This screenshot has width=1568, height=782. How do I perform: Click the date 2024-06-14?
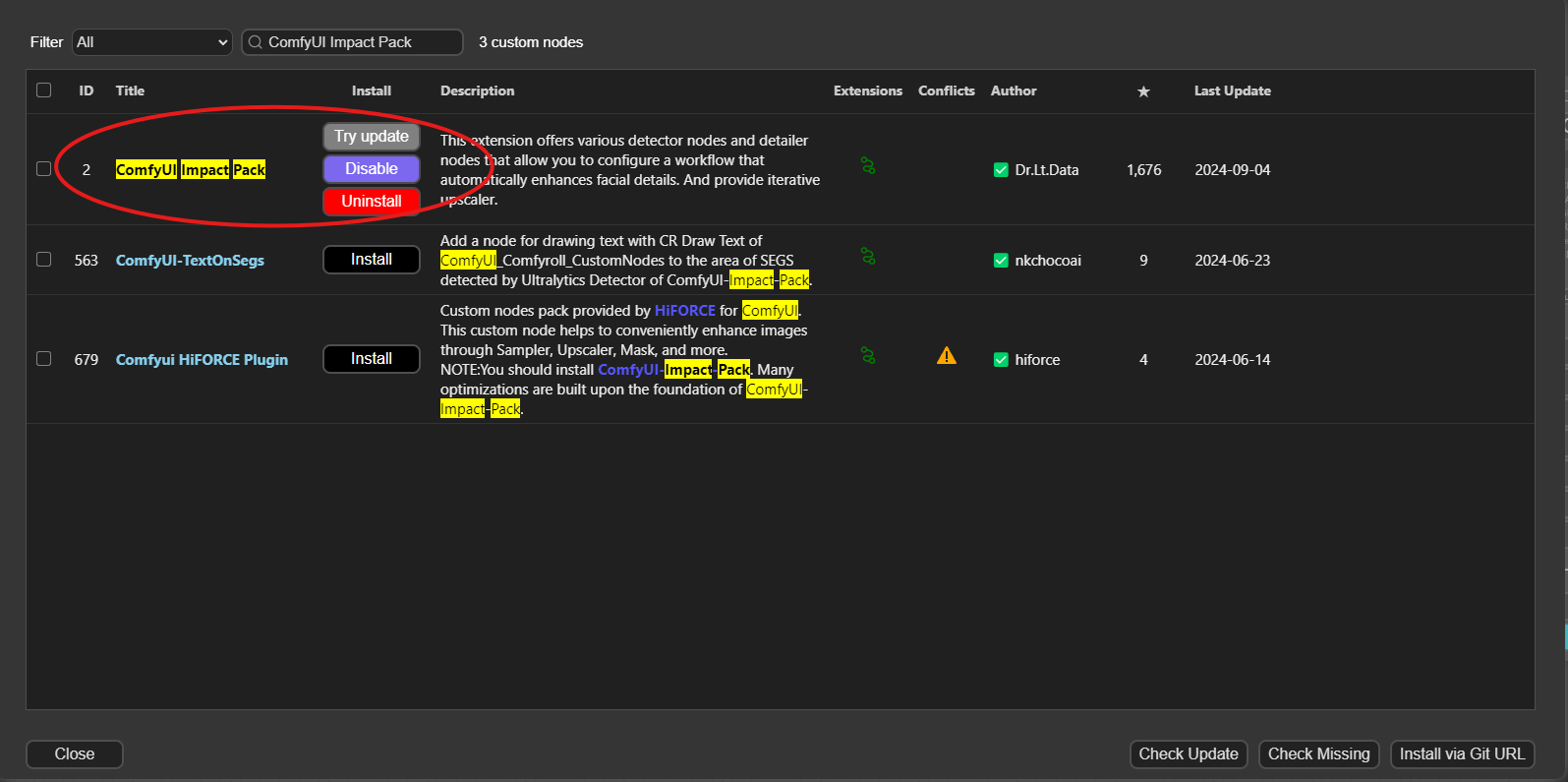1233,360
